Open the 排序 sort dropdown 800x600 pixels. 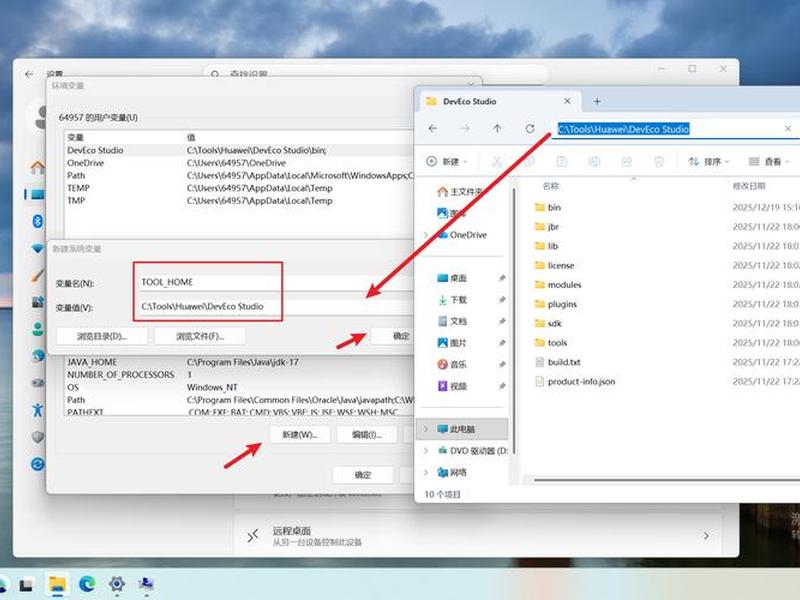point(709,162)
